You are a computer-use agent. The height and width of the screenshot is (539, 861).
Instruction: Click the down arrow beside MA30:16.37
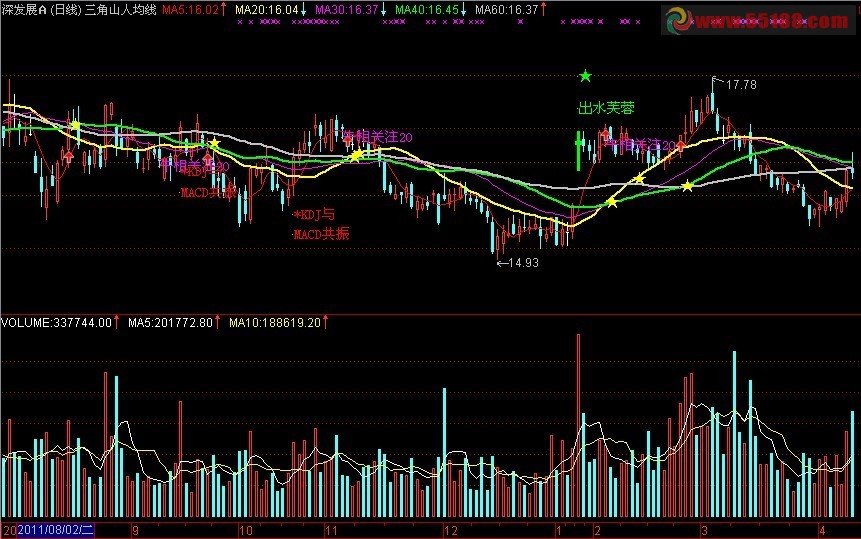tap(383, 9)
